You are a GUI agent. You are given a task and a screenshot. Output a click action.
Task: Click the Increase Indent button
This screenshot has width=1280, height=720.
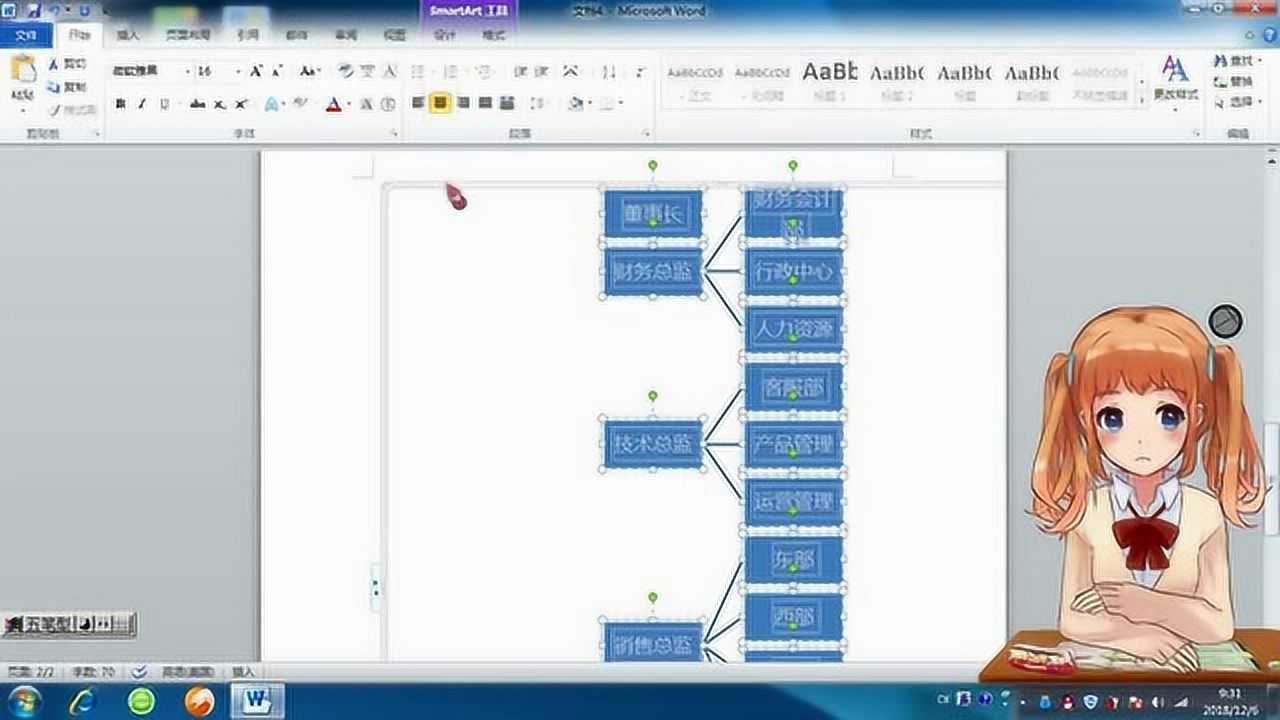click(x=541, y=71)
